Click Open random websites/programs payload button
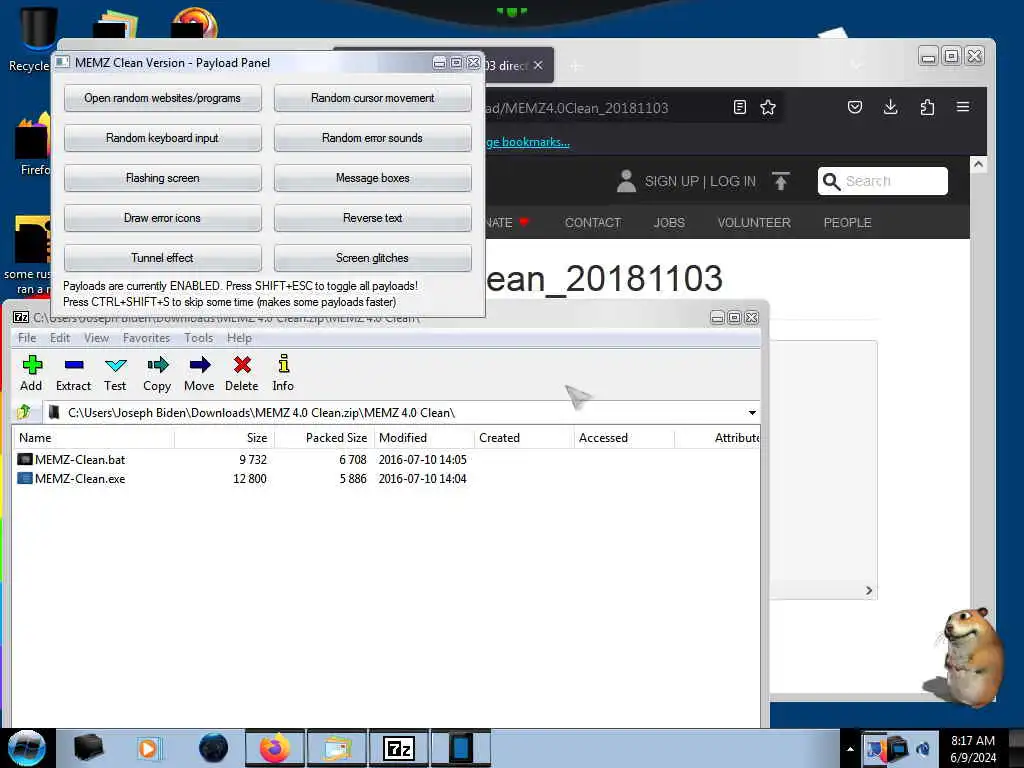 click(163, 98)
